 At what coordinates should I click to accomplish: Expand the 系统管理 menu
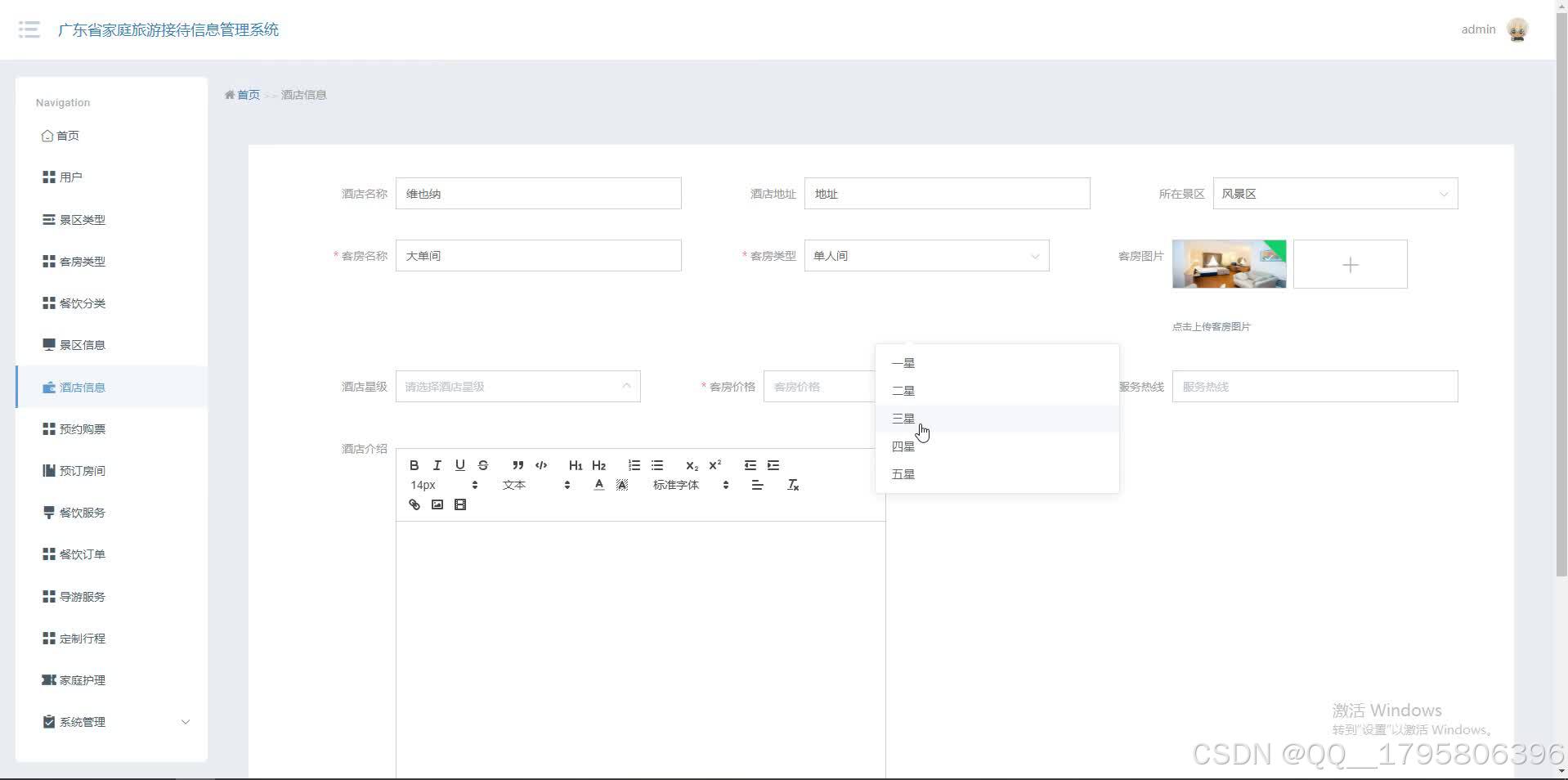(111, 722)
